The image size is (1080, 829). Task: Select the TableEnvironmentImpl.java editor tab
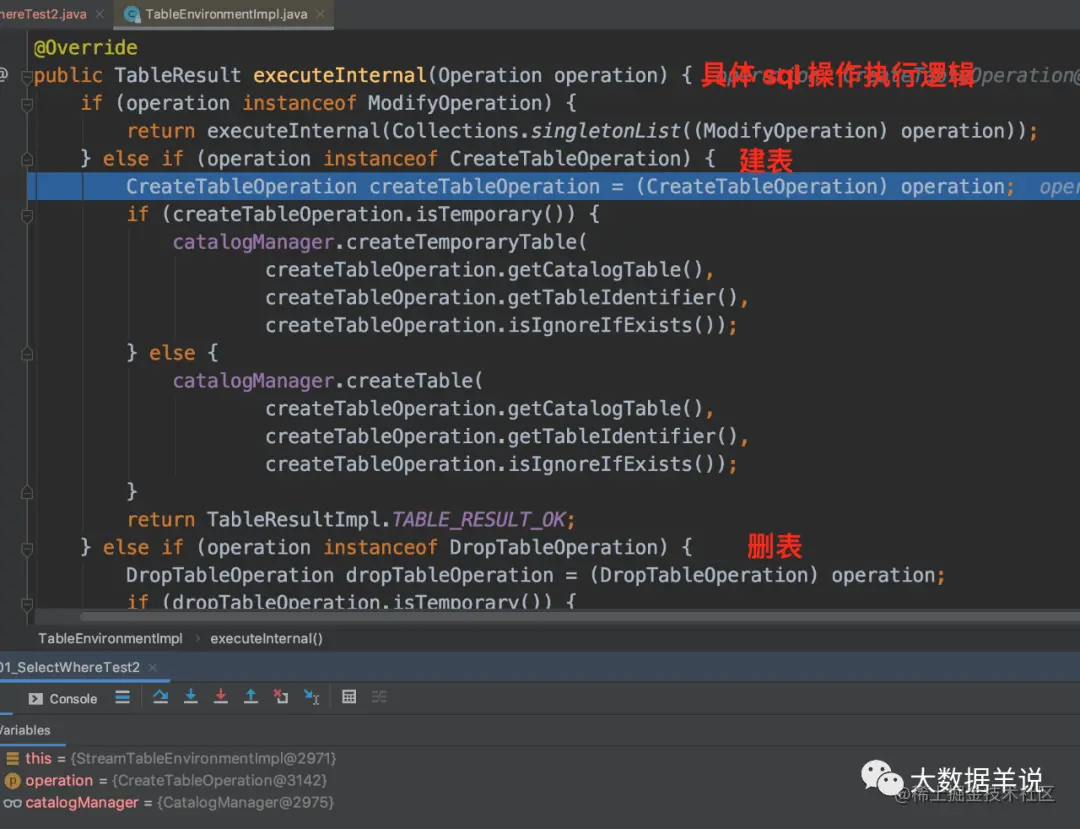pos(226,14)
